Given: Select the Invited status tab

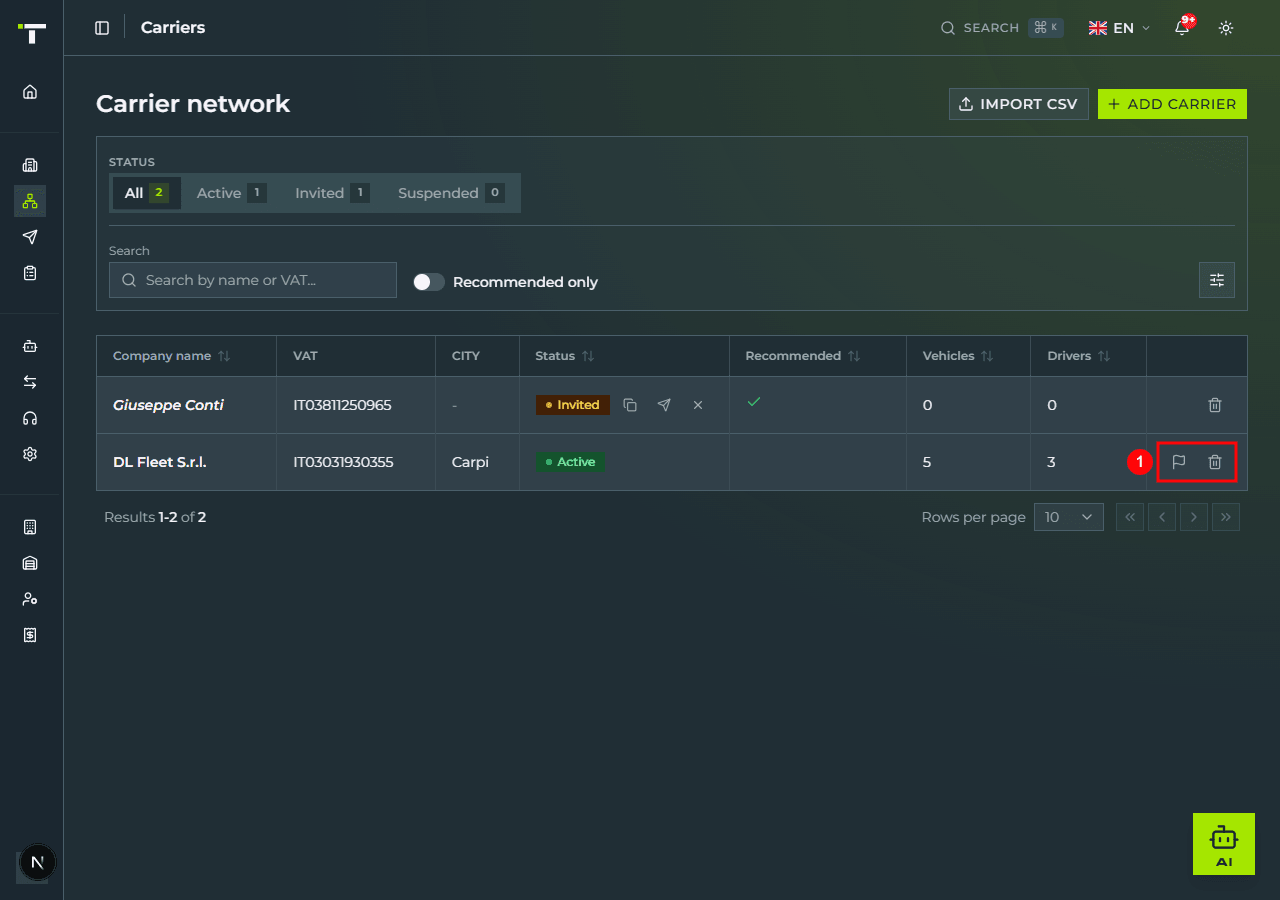Looking at the screenshot, I should click(332, 193).
